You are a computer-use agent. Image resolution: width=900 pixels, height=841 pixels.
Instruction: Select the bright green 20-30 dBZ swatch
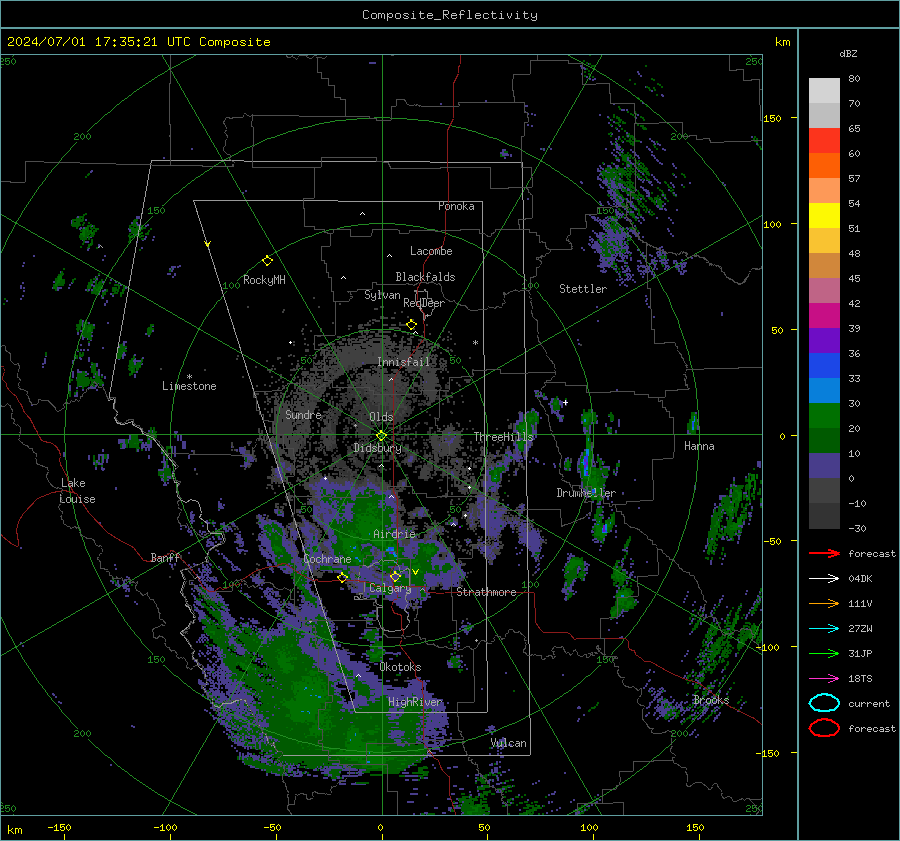click(824, 416)
